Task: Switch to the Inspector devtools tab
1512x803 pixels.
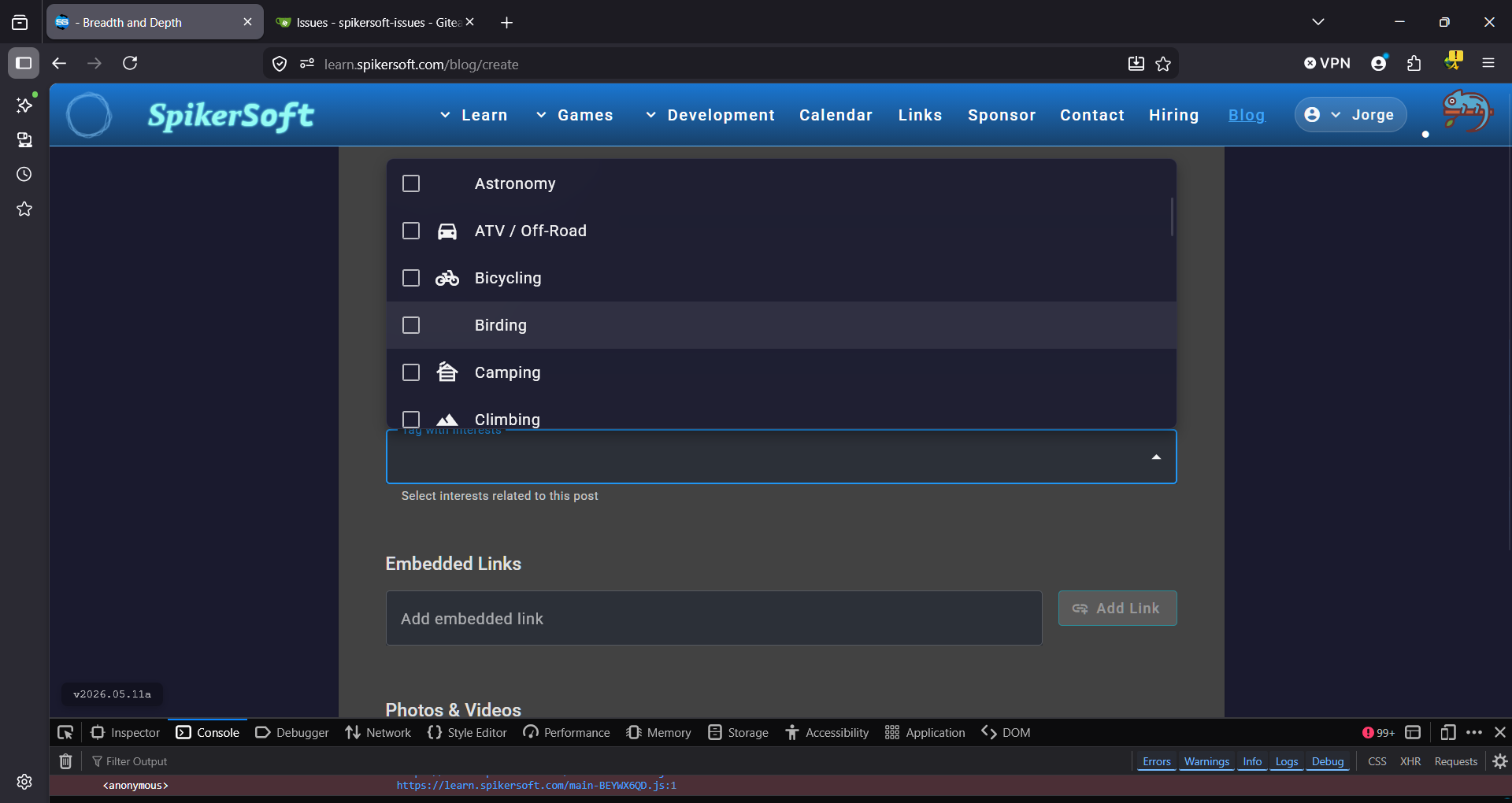Action: (125, 733)
